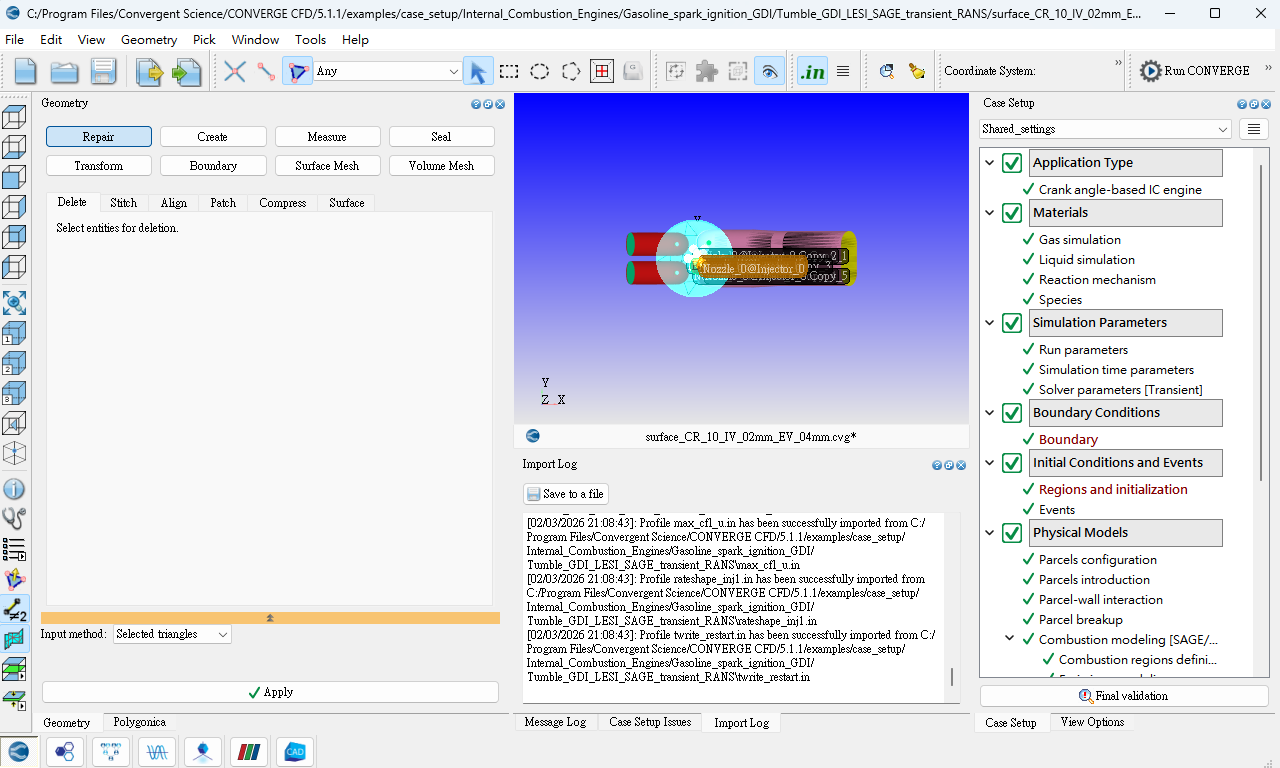This screenshot has width=1280, height=768.
Task: Open the Pick menu
Action: click(204, 39)
